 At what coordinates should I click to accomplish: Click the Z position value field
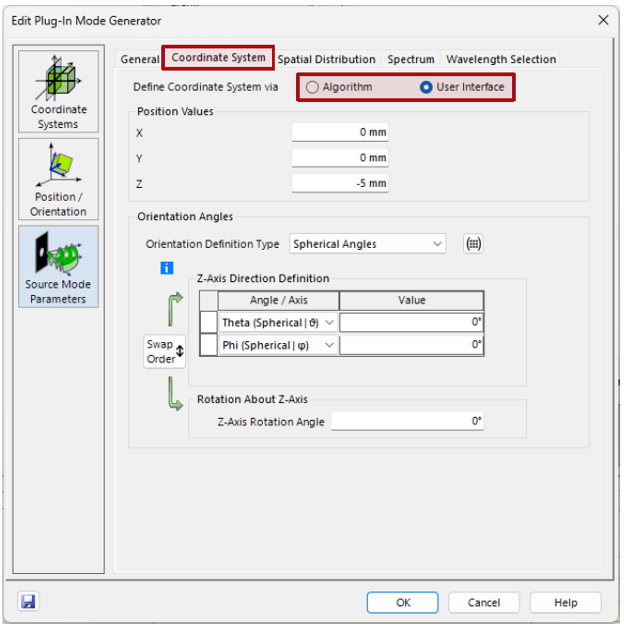click(340, 183)
